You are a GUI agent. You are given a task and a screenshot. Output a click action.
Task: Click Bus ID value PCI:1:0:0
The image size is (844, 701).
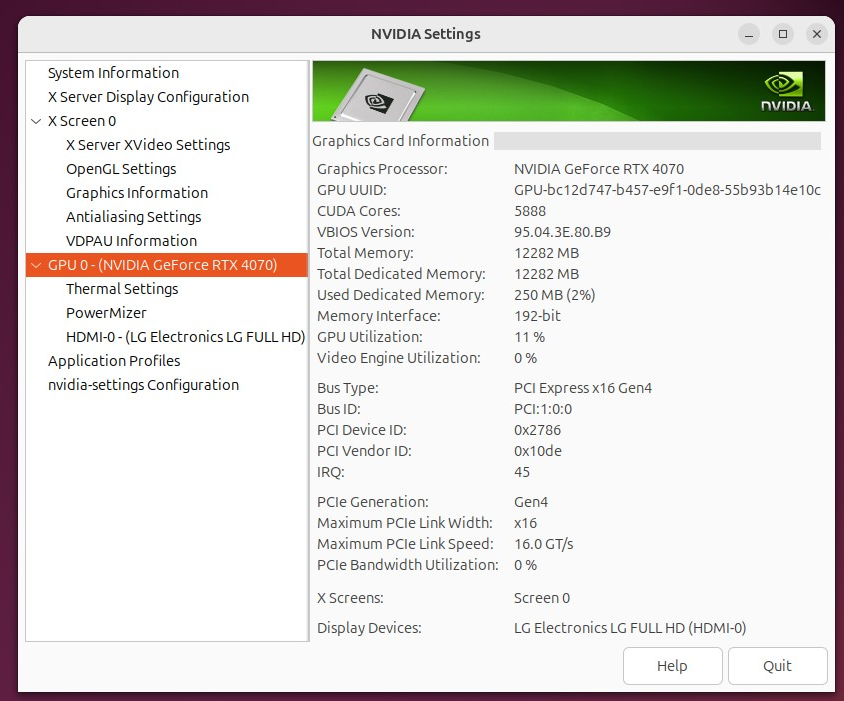pyautogui.click(x=543, y=409)
